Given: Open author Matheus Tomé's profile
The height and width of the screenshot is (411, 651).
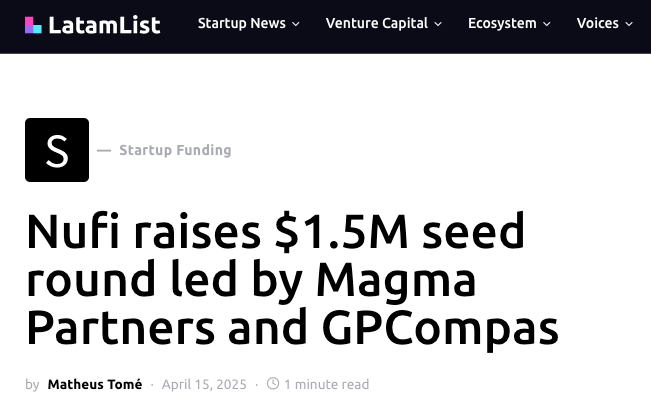Looking at the screenshot, I should (95, 384).
